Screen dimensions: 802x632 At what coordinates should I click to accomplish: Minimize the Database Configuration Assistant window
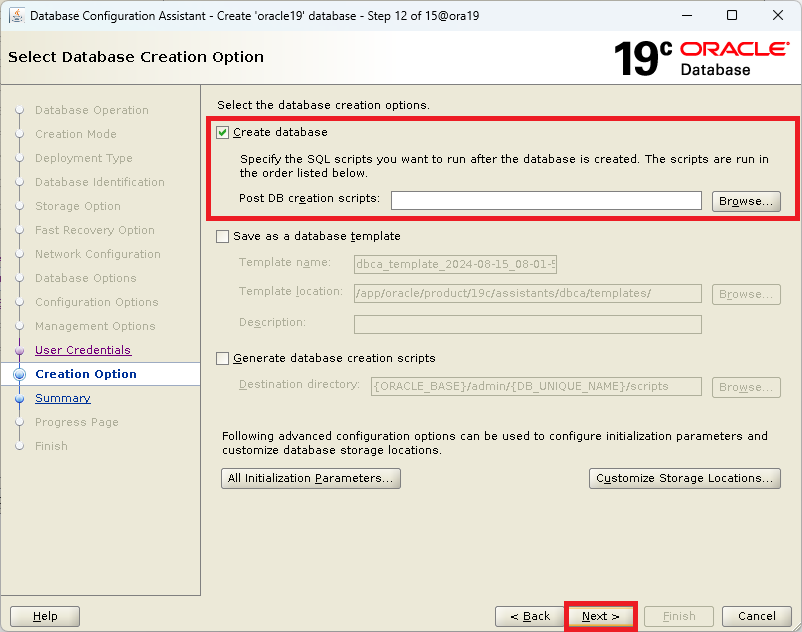[x=687, y=15]
